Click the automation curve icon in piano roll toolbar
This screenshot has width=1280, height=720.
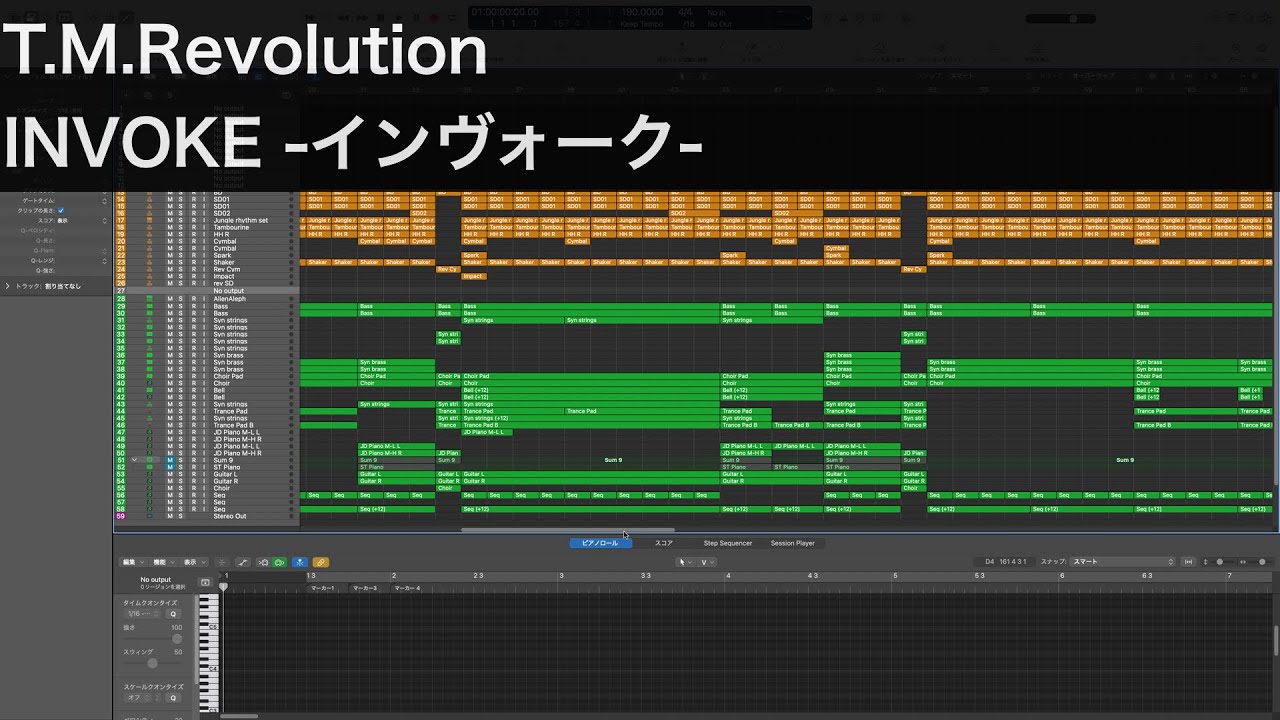(x=242, y=562)
